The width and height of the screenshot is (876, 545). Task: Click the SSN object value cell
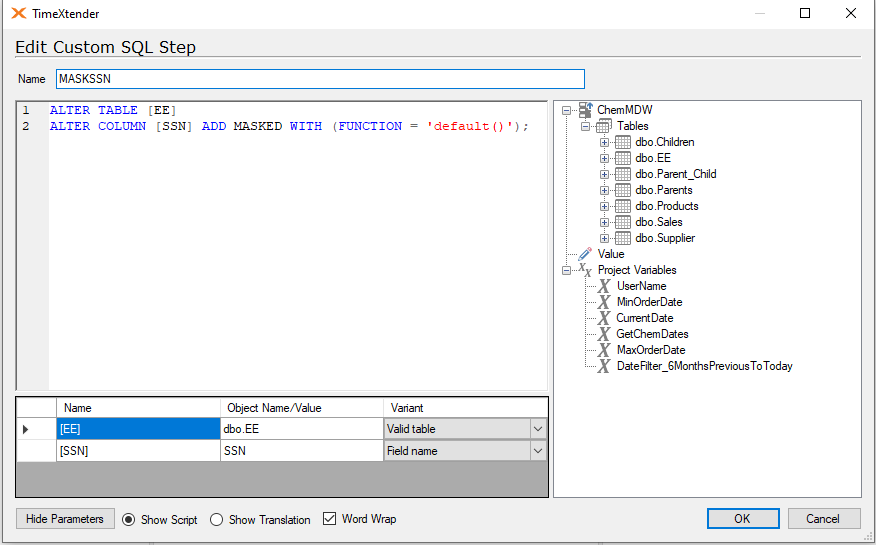tap(302, 451)
